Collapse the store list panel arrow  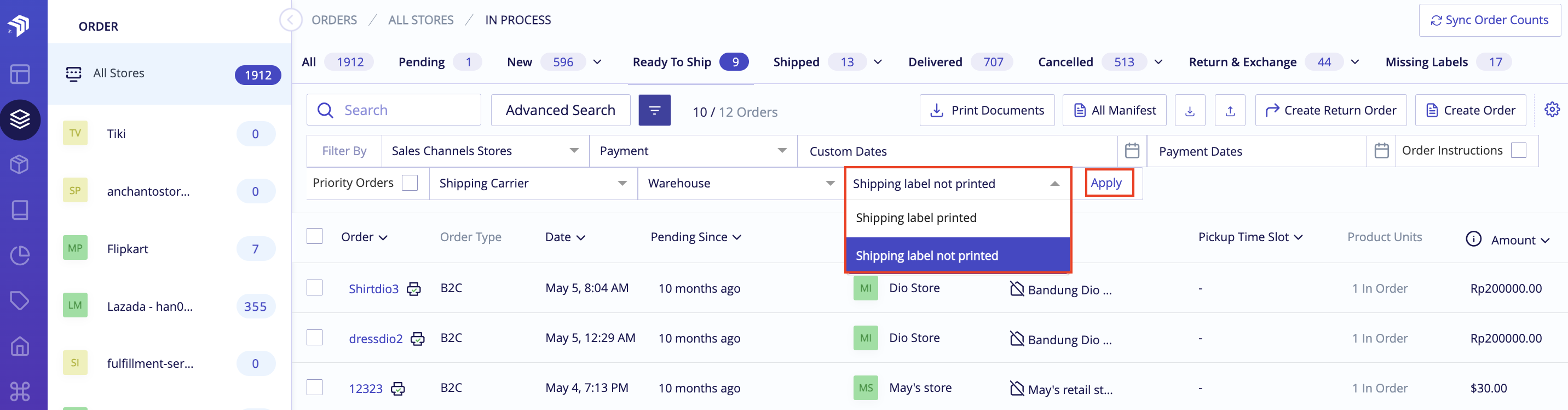coord(290,20)
